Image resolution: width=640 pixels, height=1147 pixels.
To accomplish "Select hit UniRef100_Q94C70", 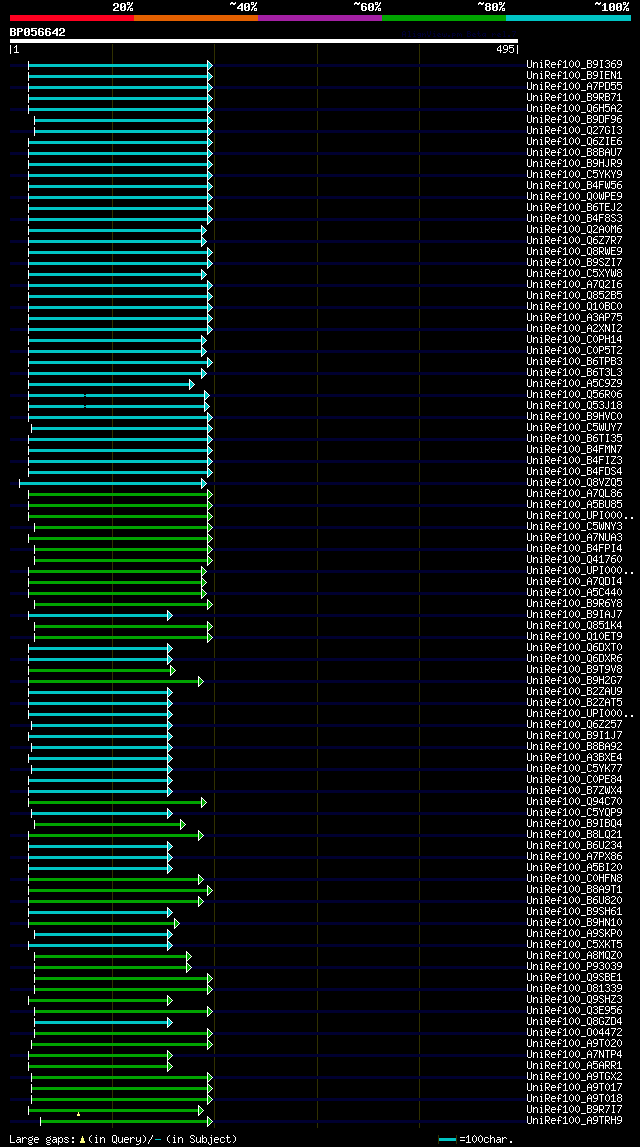I will tap(574, 802).
